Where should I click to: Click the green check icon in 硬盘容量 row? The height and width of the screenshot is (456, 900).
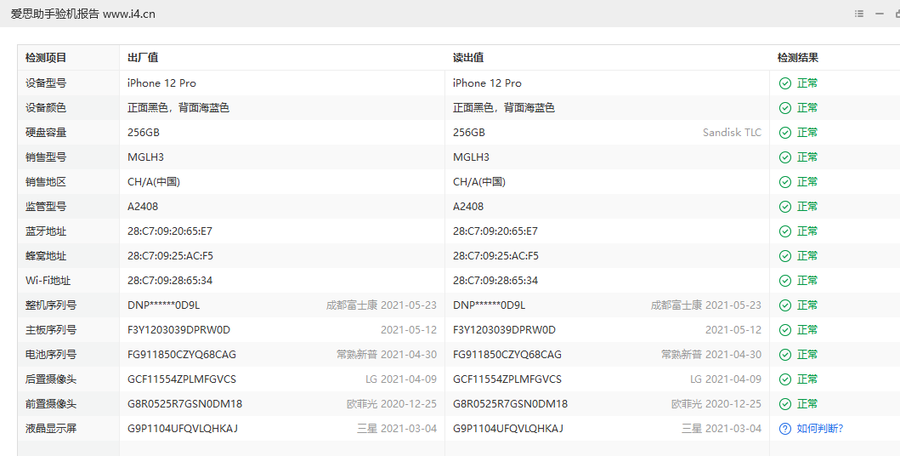785,132
